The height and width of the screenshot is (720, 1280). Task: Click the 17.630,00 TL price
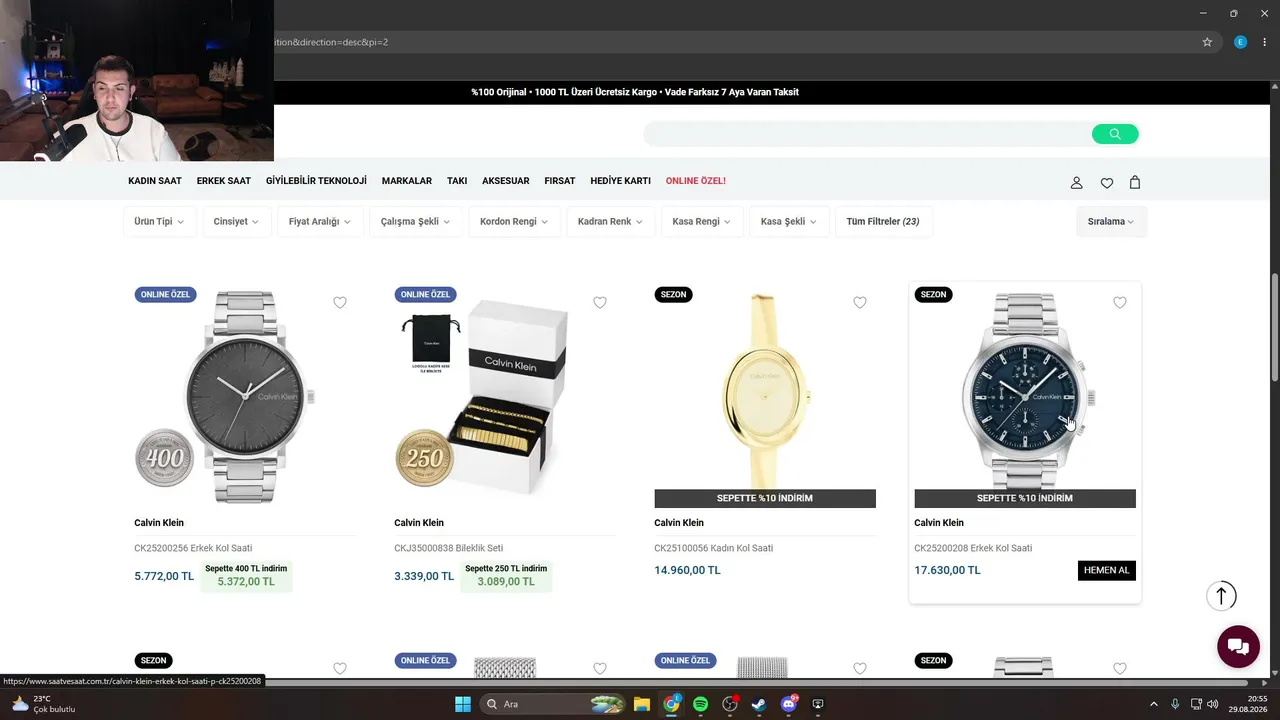947,570
